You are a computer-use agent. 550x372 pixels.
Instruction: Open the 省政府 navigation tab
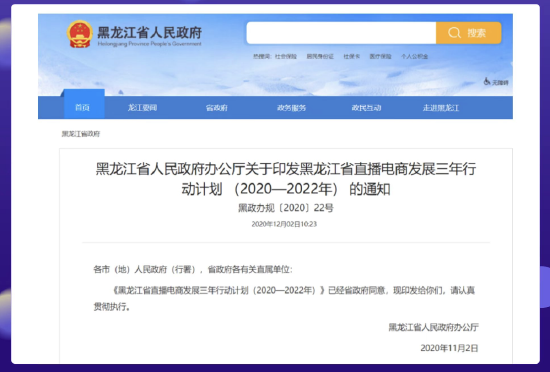point(217,108)
